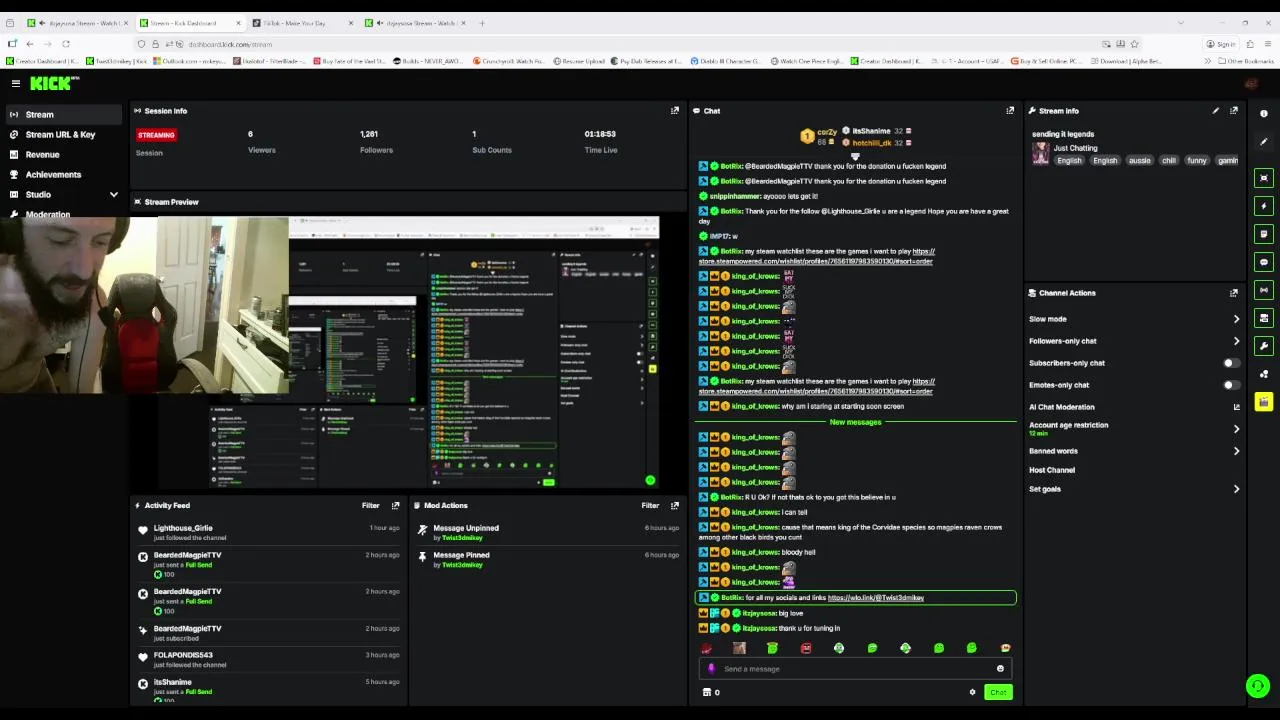Toggle the stream preview widget icon in right sidebar

[1264, 178]
